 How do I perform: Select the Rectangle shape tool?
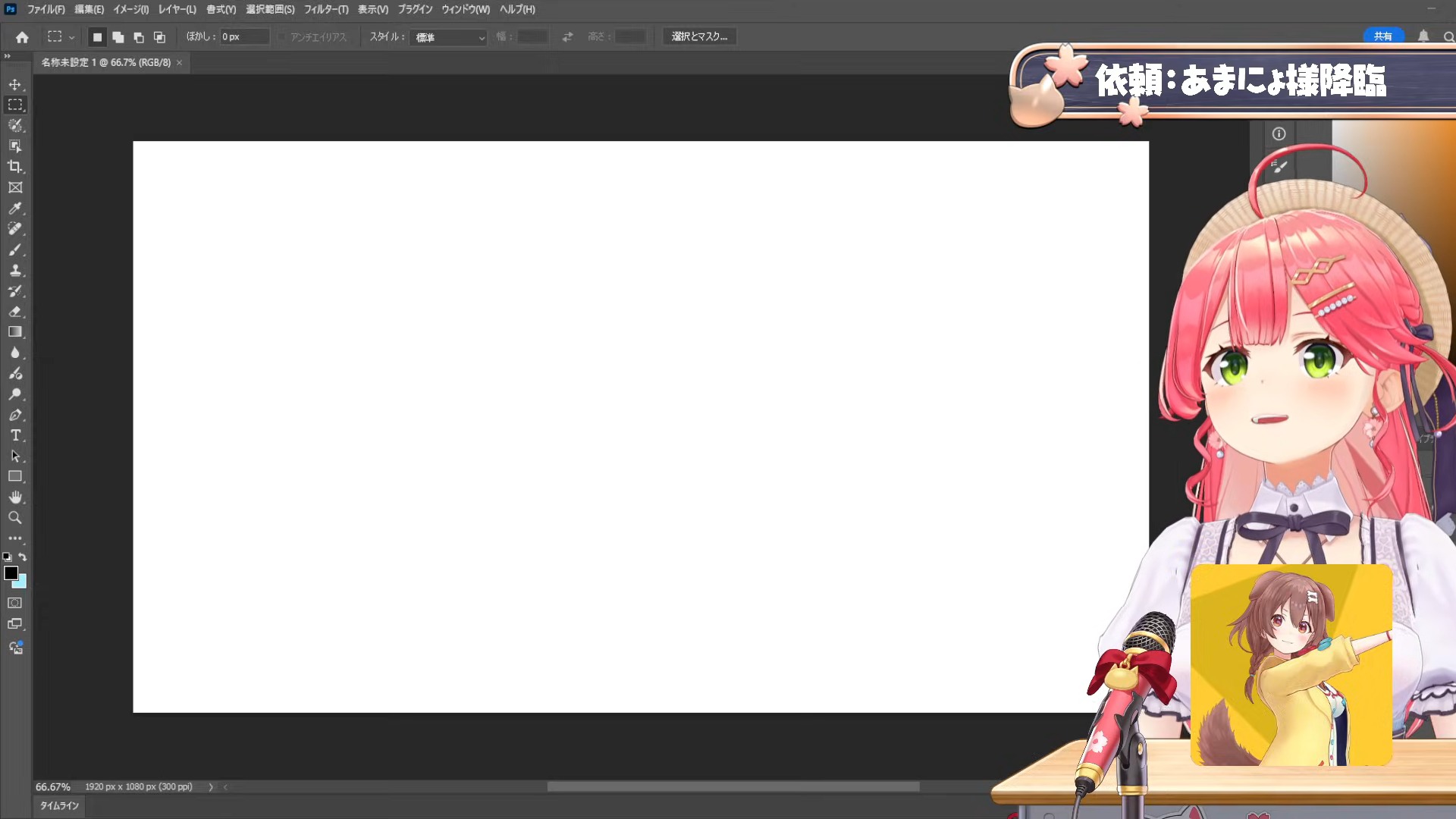pyautogui.click(x=15, y=476)
